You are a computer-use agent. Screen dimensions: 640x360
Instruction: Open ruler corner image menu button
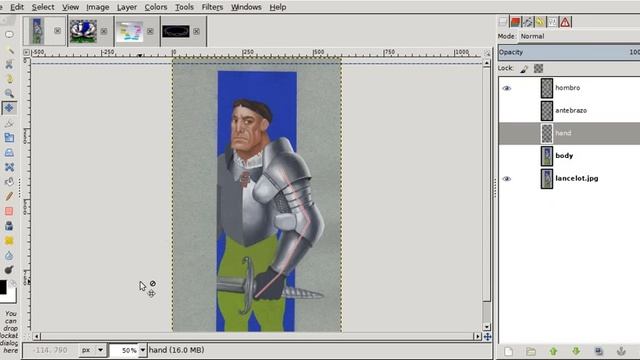click(x=27, y=52)
